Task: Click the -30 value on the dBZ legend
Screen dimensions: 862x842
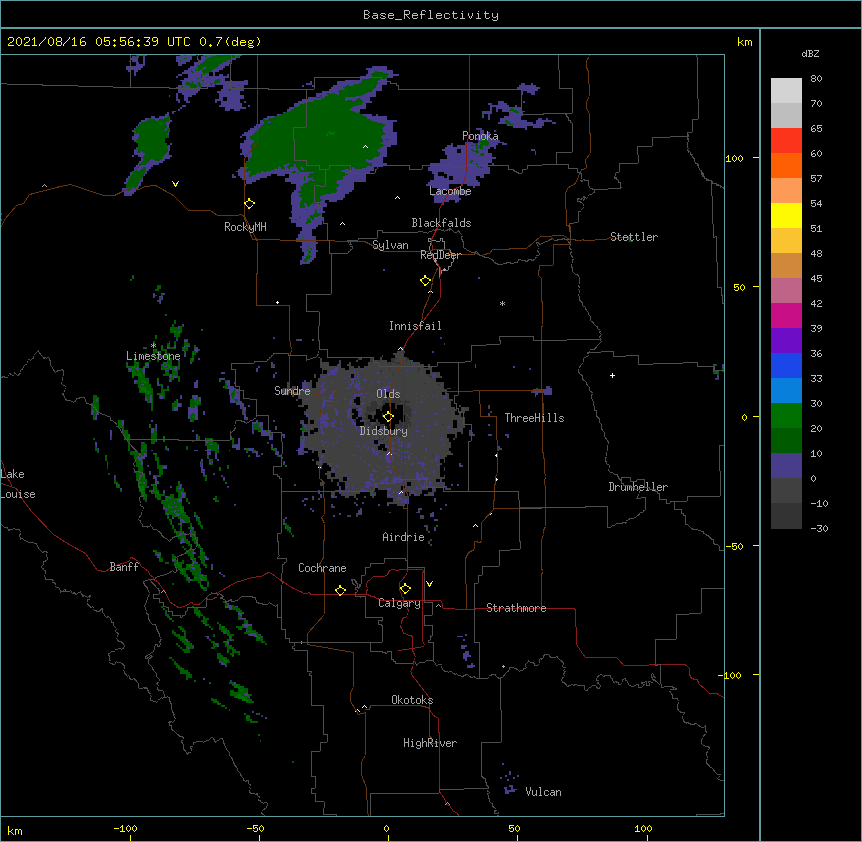Action: coord(819,528)
